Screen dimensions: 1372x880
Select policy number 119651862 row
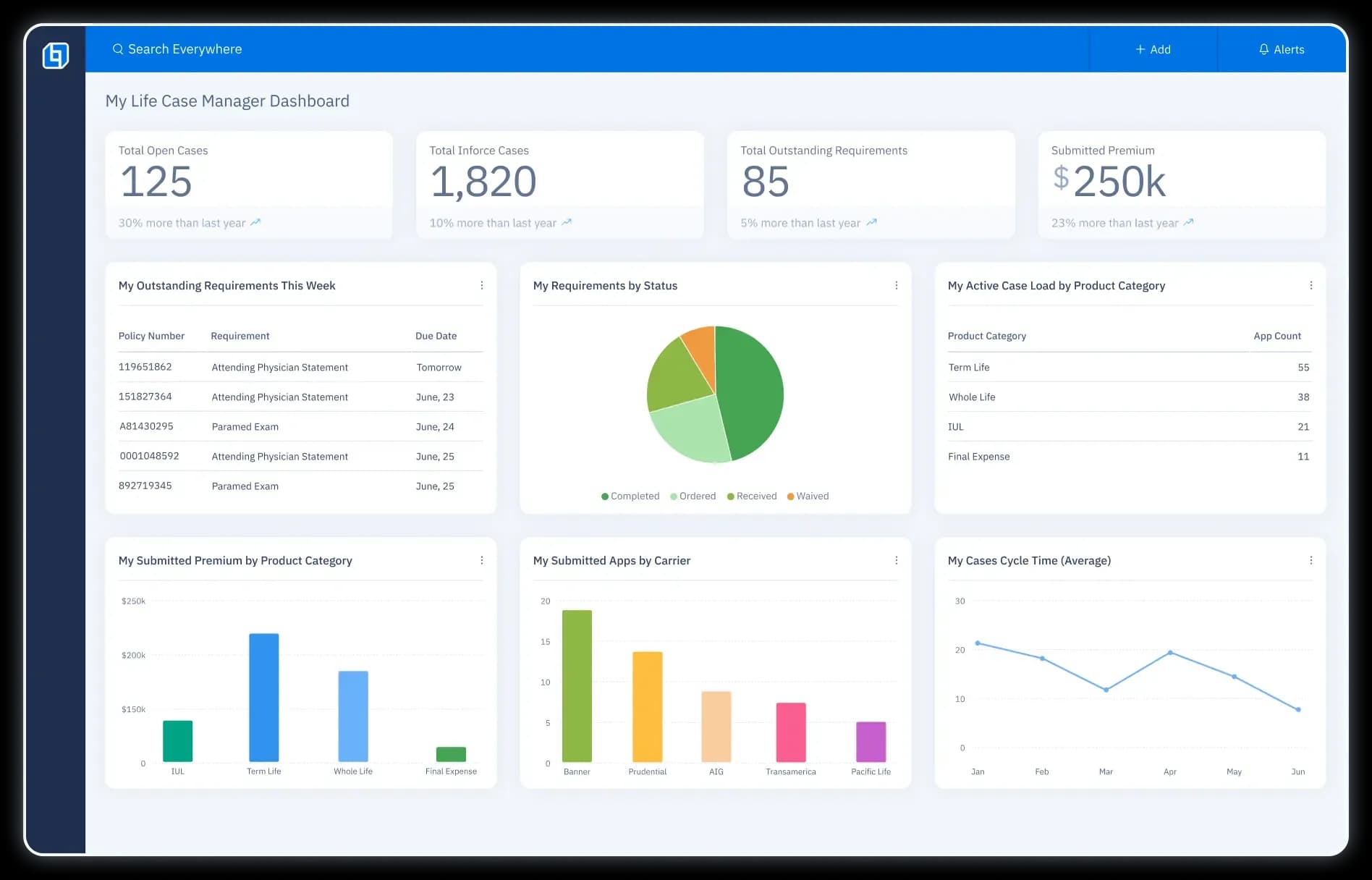point(145,368)
